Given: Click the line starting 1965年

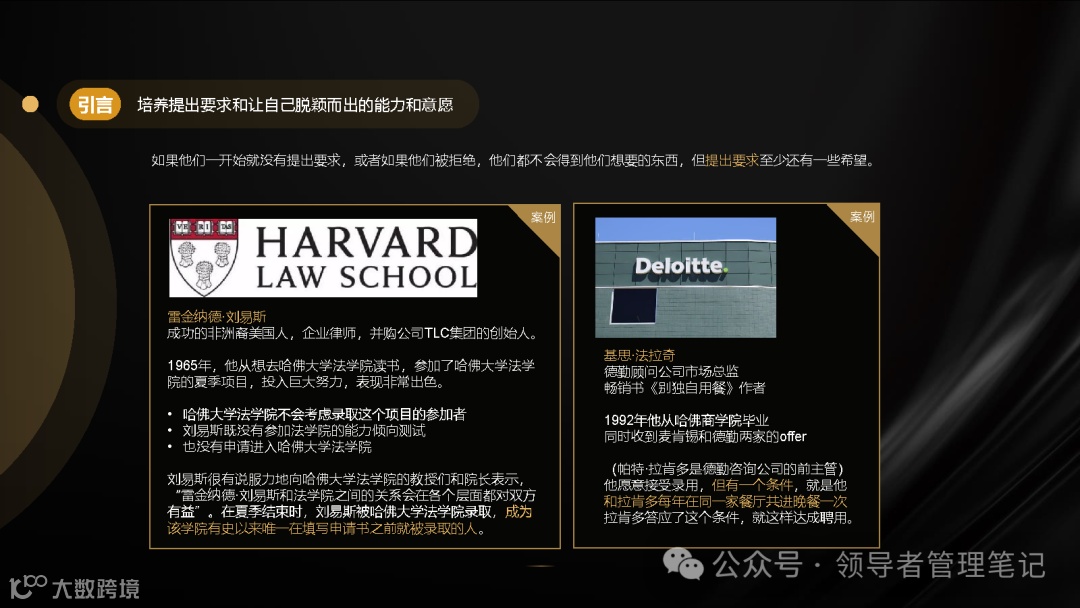Looking at the screenshot, I should (351, 366).
